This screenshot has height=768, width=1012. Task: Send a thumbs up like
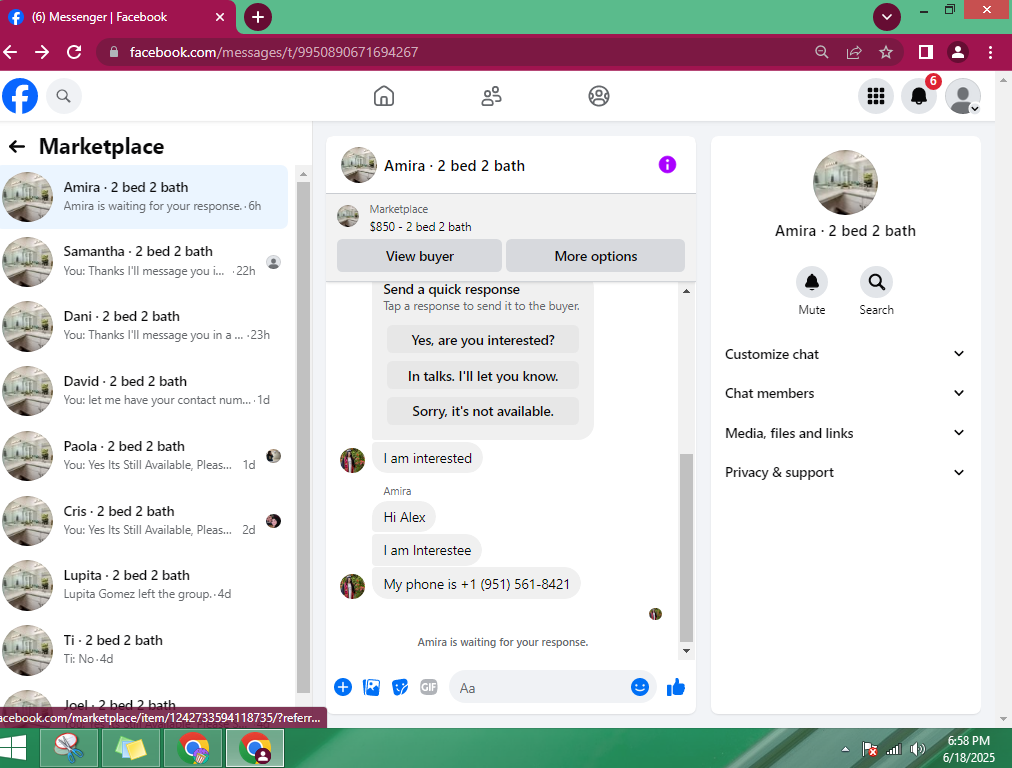click(676, 687)
